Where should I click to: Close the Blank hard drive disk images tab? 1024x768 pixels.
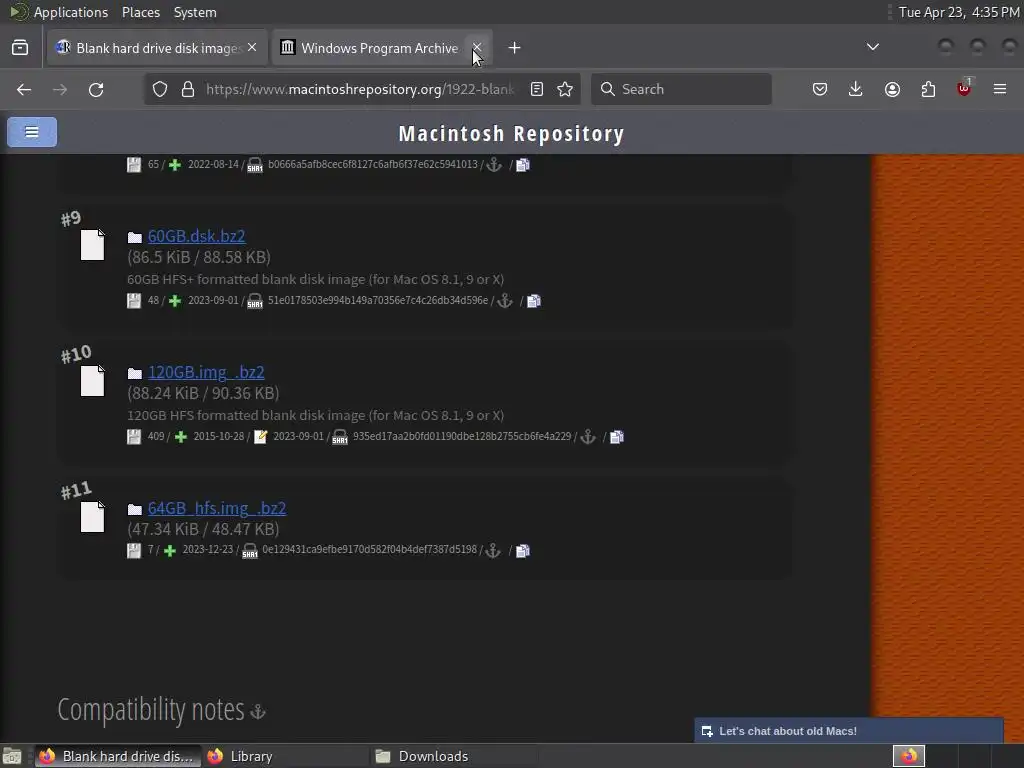(x=252, y=48)
